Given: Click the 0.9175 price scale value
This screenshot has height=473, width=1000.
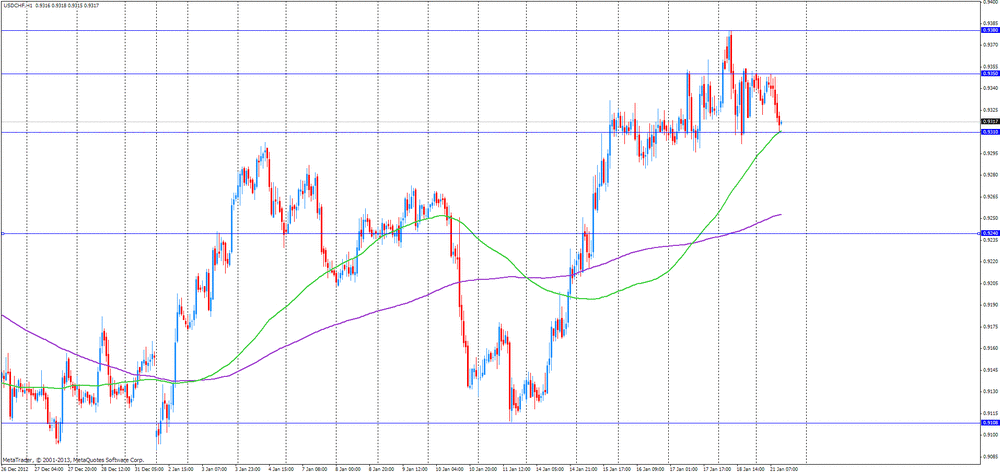Looking at the screenshot, I should (991, 327).
